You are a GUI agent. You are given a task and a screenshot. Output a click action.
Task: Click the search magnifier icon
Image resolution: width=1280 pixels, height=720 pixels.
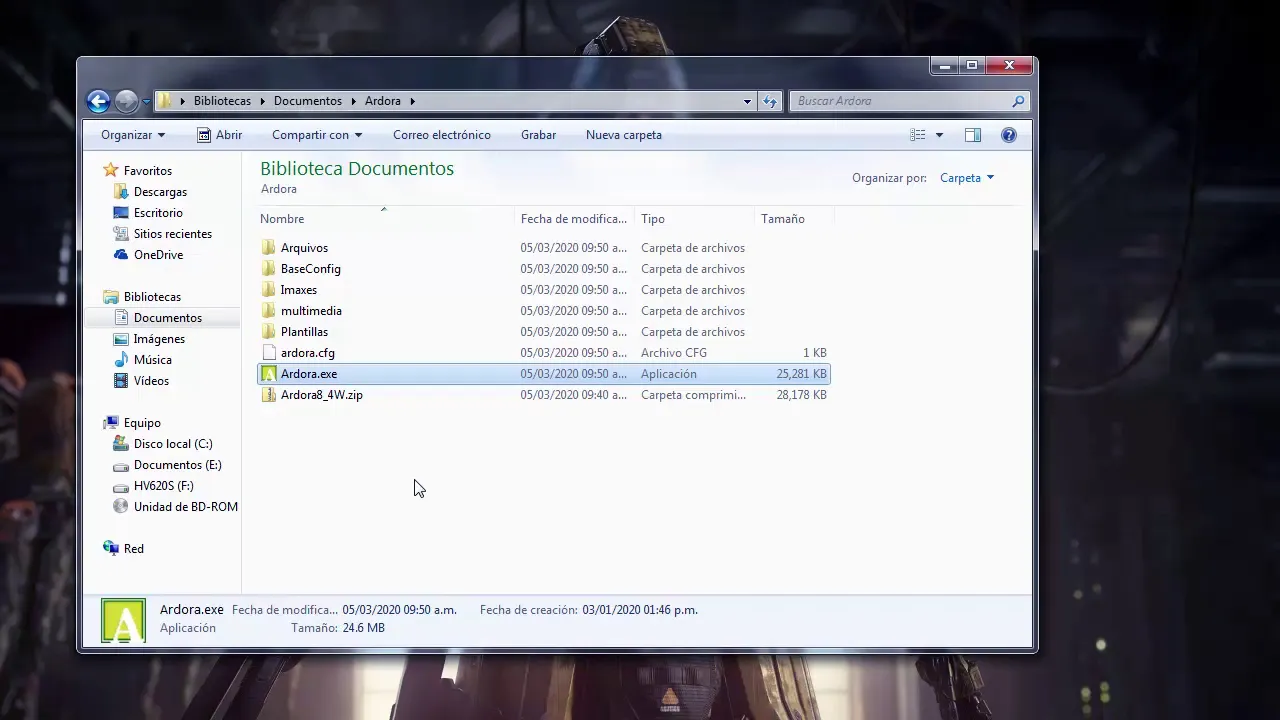click(1019, 101)
